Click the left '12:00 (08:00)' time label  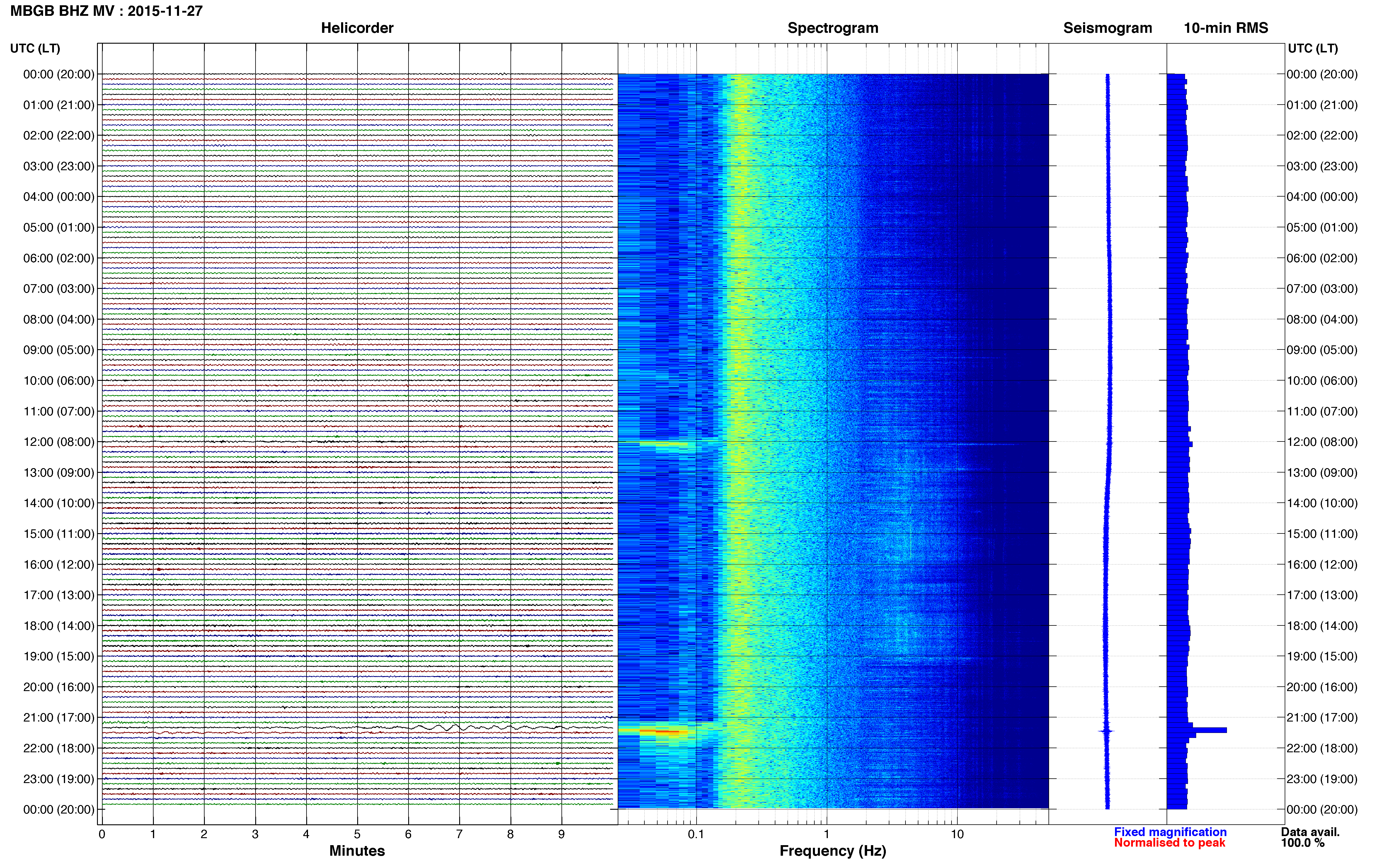59,442
